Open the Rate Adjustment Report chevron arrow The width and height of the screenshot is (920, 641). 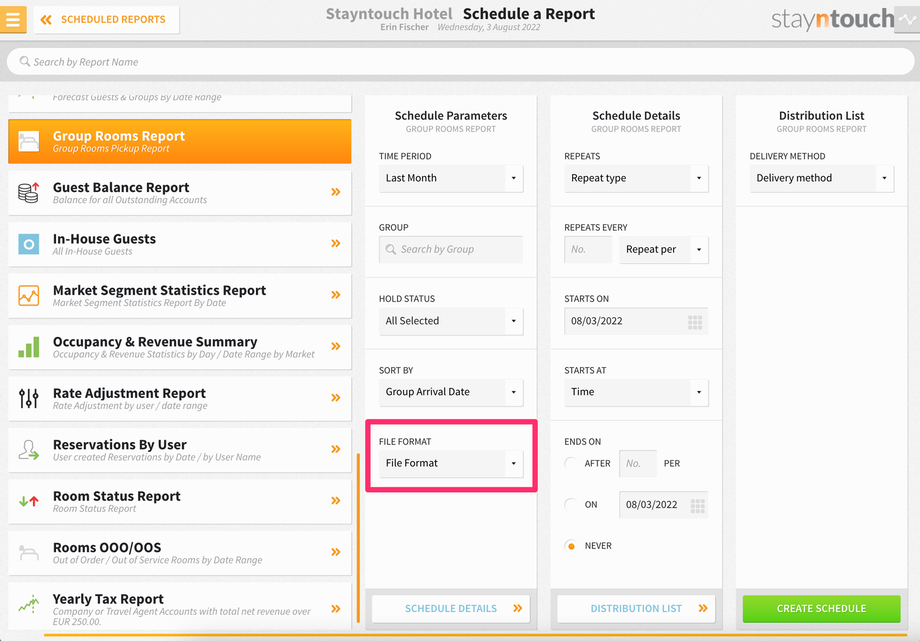[336, 397]
